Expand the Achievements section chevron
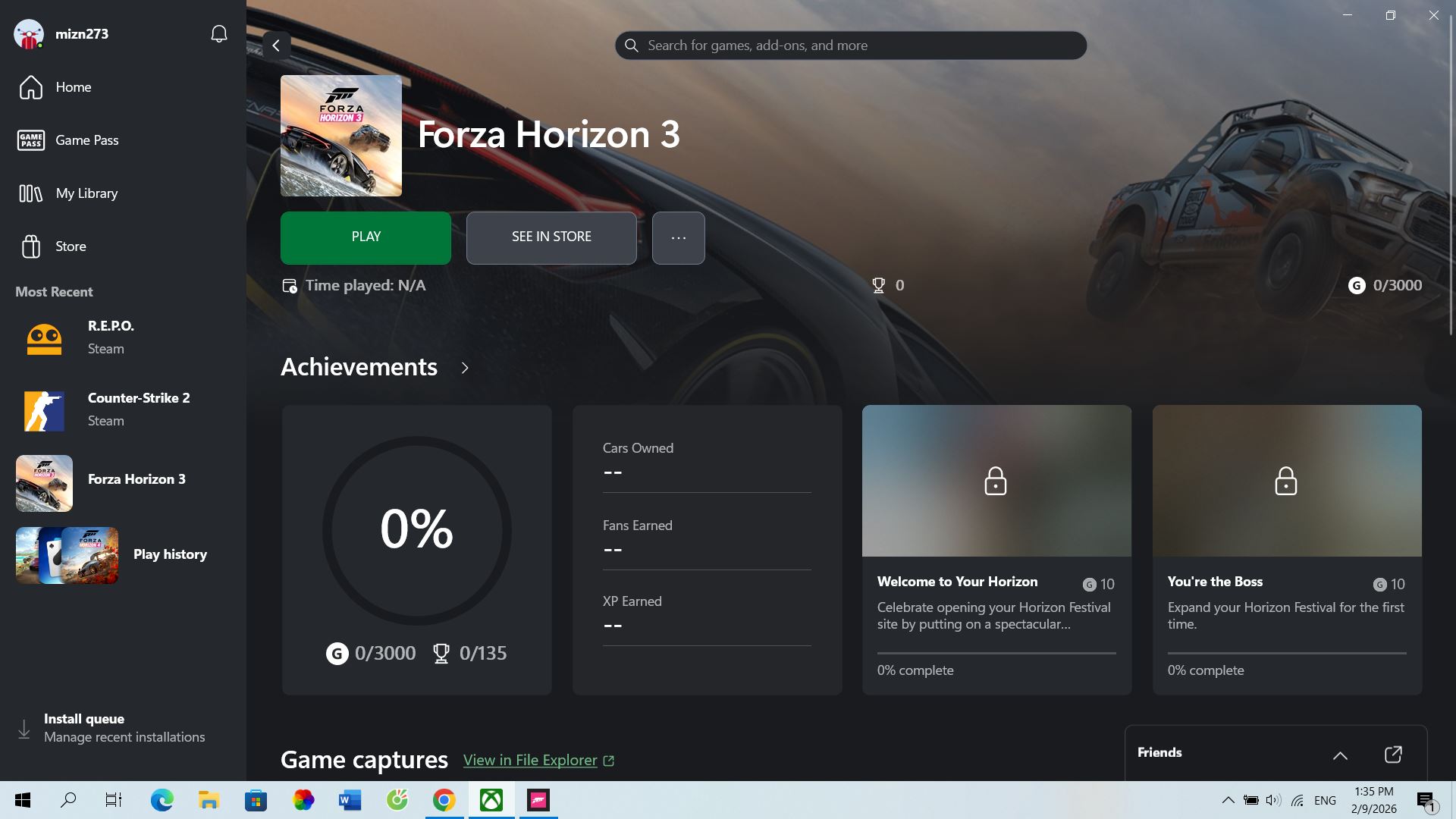 464,368
